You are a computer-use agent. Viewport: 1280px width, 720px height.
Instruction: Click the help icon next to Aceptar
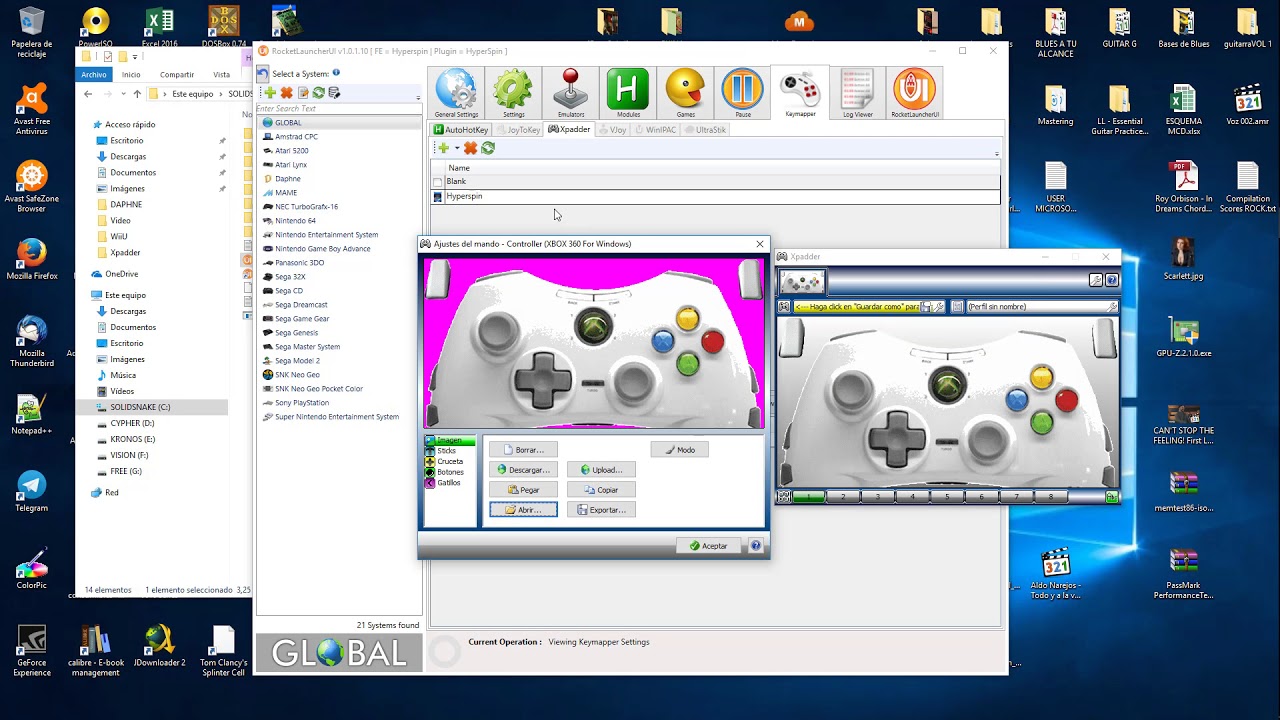coord(756,546)
